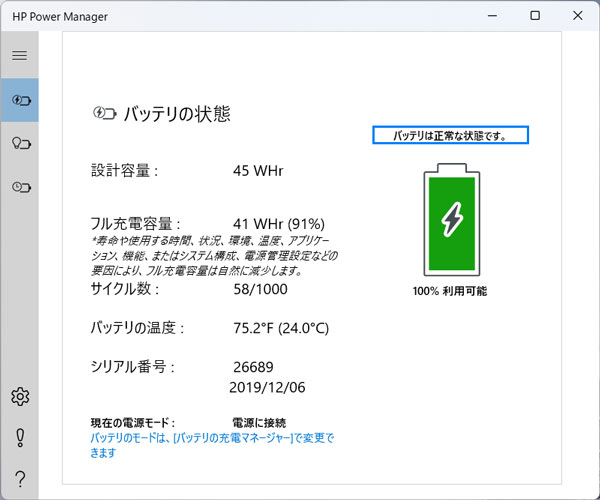Click the 75.2°F (24.0°C) temperature value
Screen dimensions: 600x500
(281, 328)
